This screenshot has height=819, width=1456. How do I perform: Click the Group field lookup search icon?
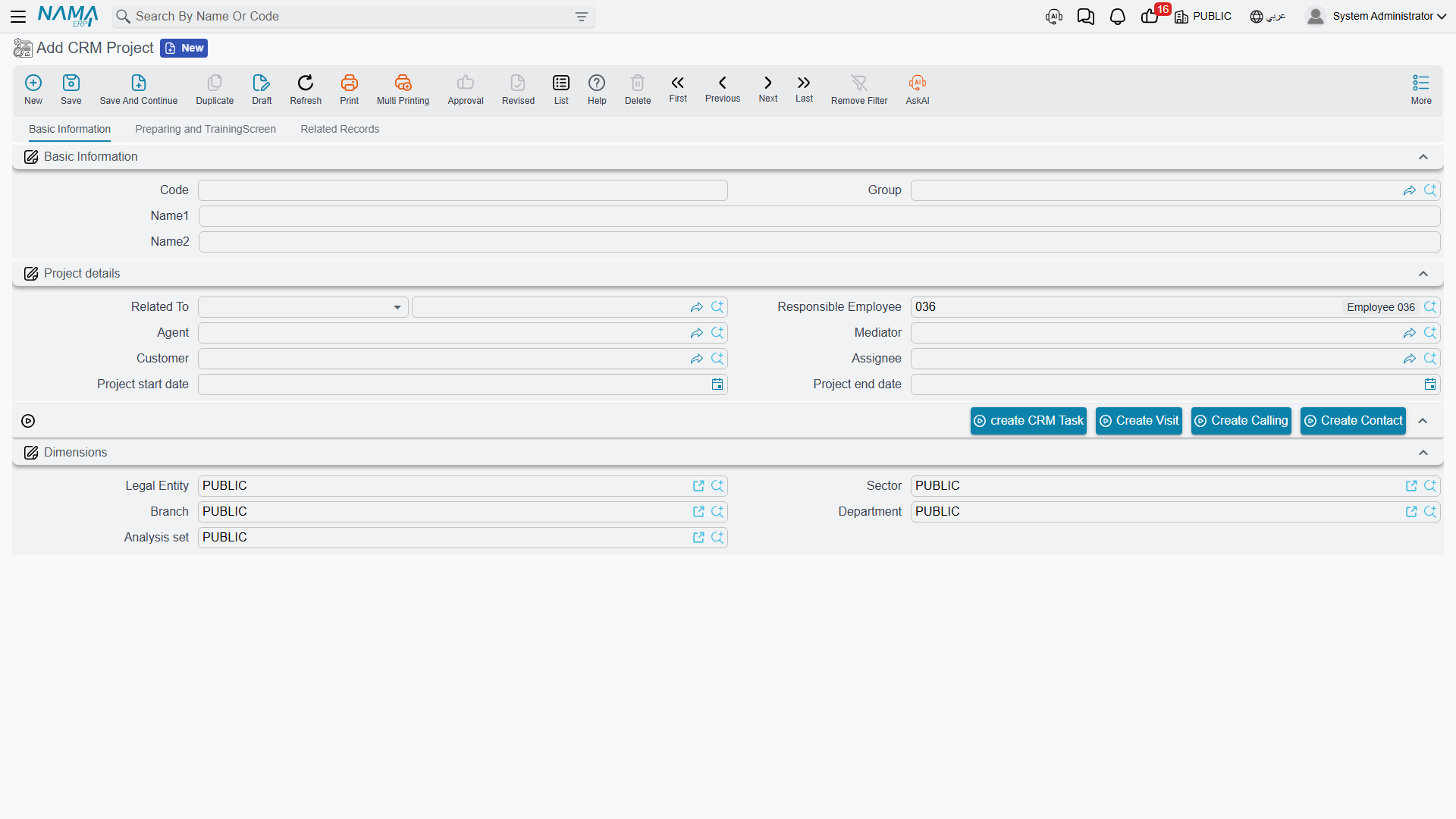1430,190
